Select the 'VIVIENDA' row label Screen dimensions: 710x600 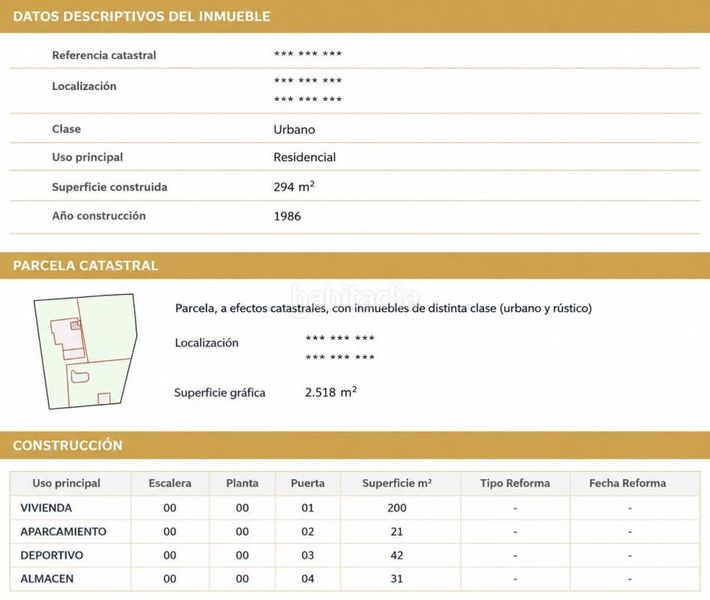point(46,508)
